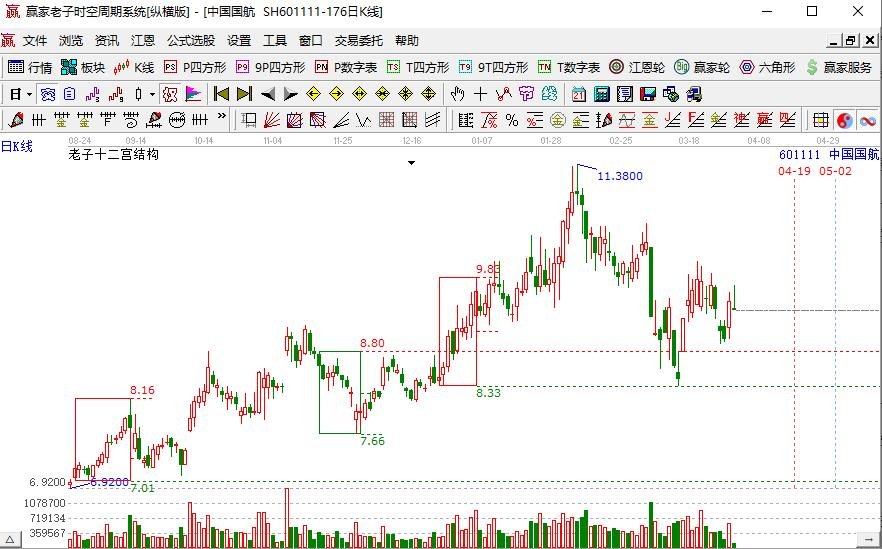882x549 pixels.
Task: Click the yellow diamond horizontal-compress icon
Action: click(382, 94)
